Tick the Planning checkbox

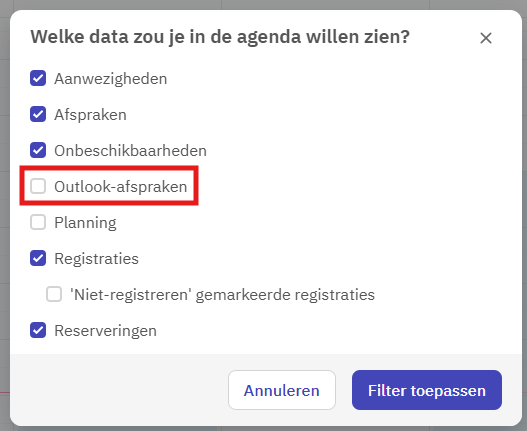[38, 222]
